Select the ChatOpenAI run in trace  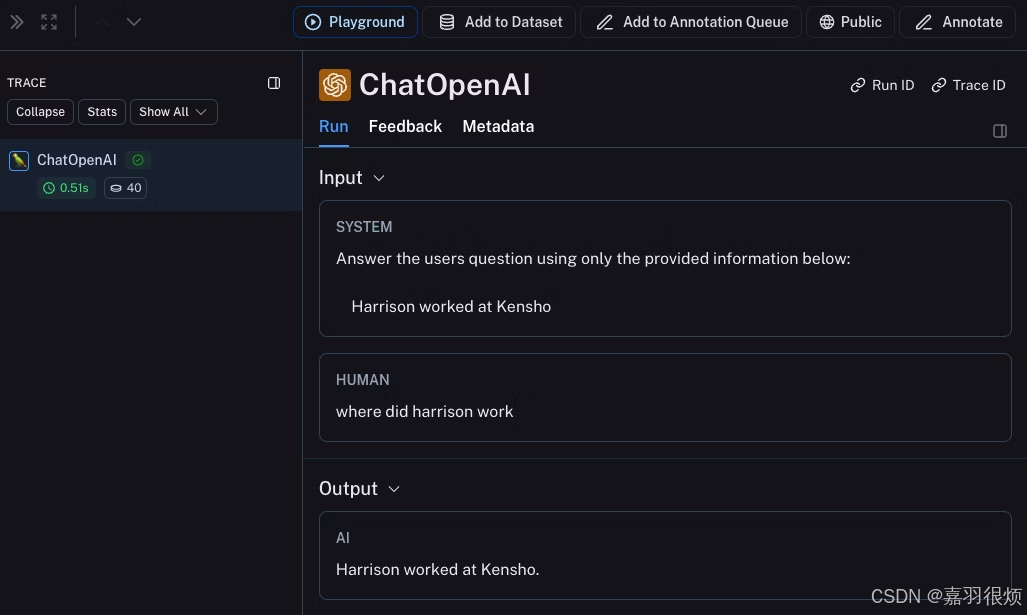[x=151, y=174]
